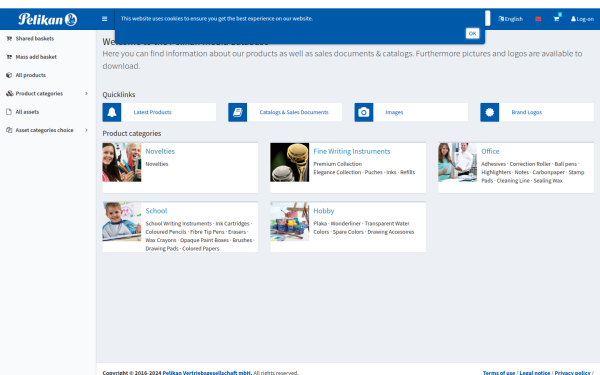Click the camera icon for Images

(364, 112)
